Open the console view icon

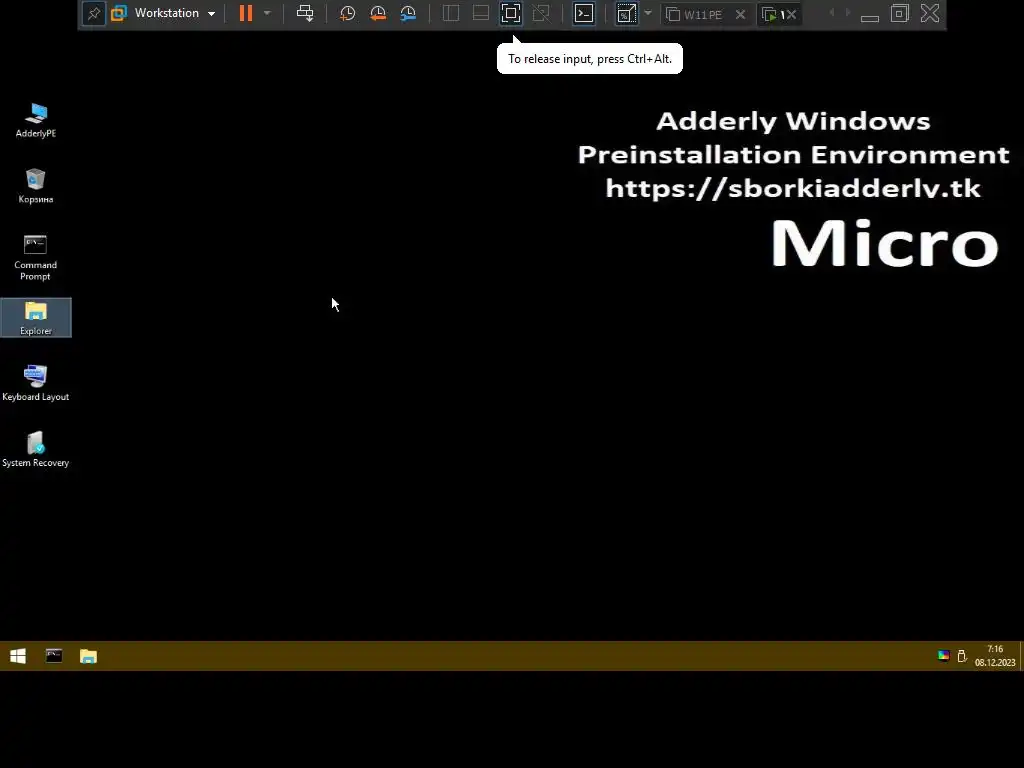click(x=584, y=13)
